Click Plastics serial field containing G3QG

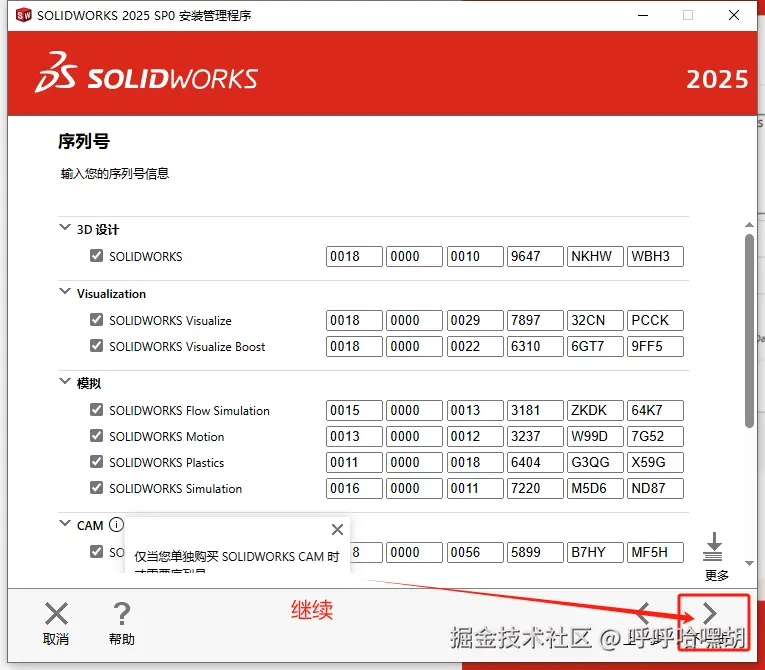coord(595,462)
